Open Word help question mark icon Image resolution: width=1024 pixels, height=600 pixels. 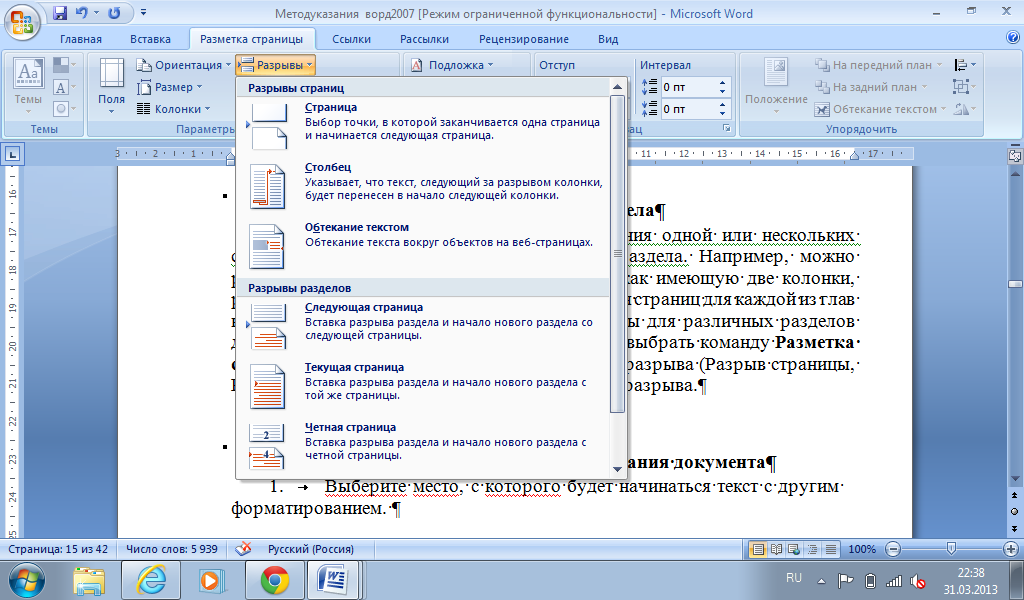pos(1013,38)
